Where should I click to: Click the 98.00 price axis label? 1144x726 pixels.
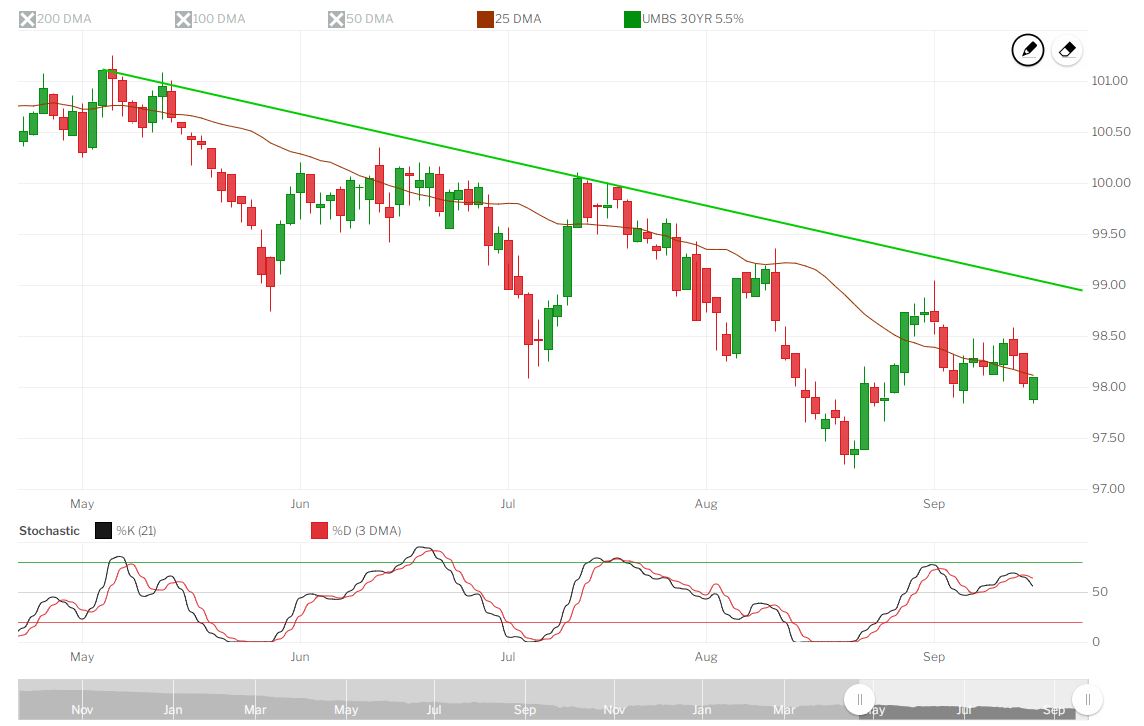pyautogui.click(x=1108, y=387)
